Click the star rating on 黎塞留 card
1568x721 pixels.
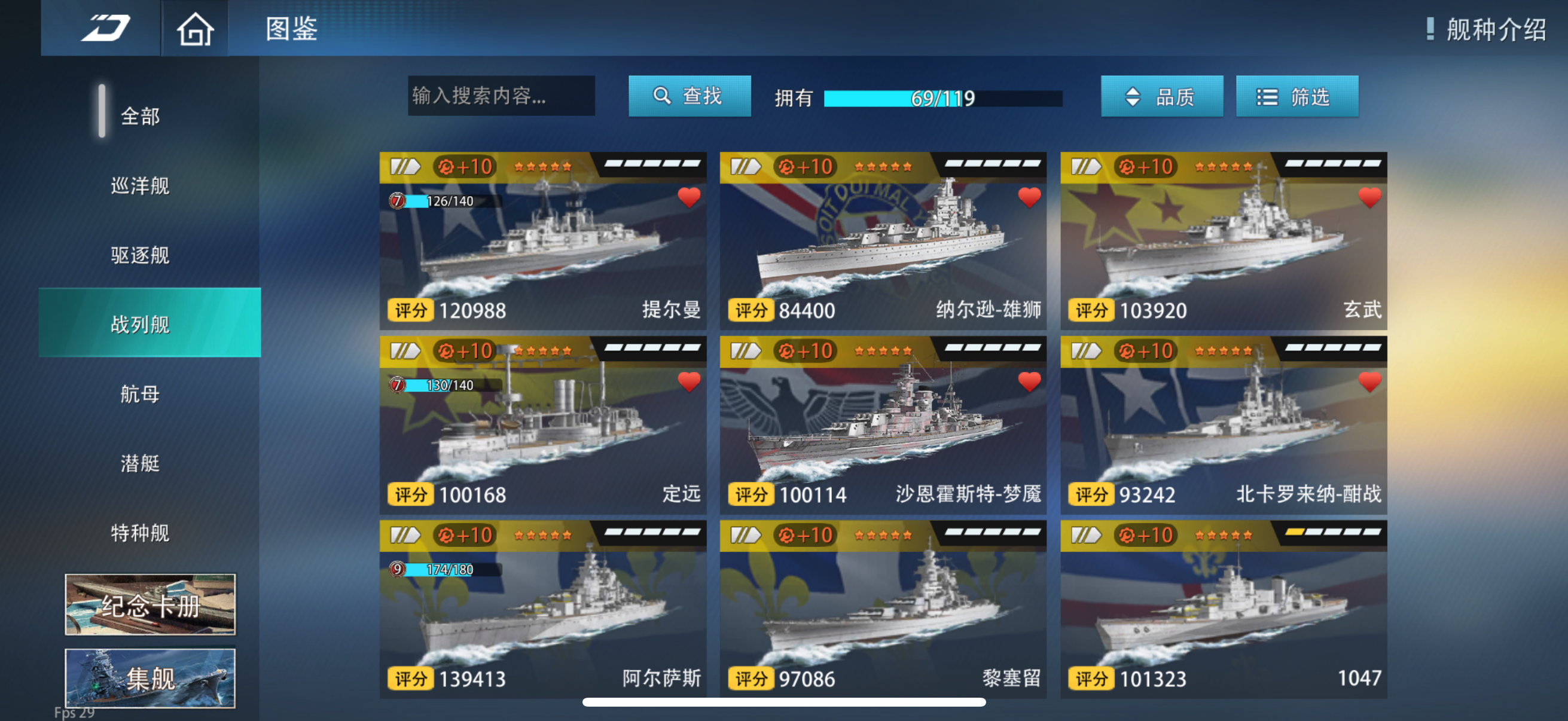[883, 535]
